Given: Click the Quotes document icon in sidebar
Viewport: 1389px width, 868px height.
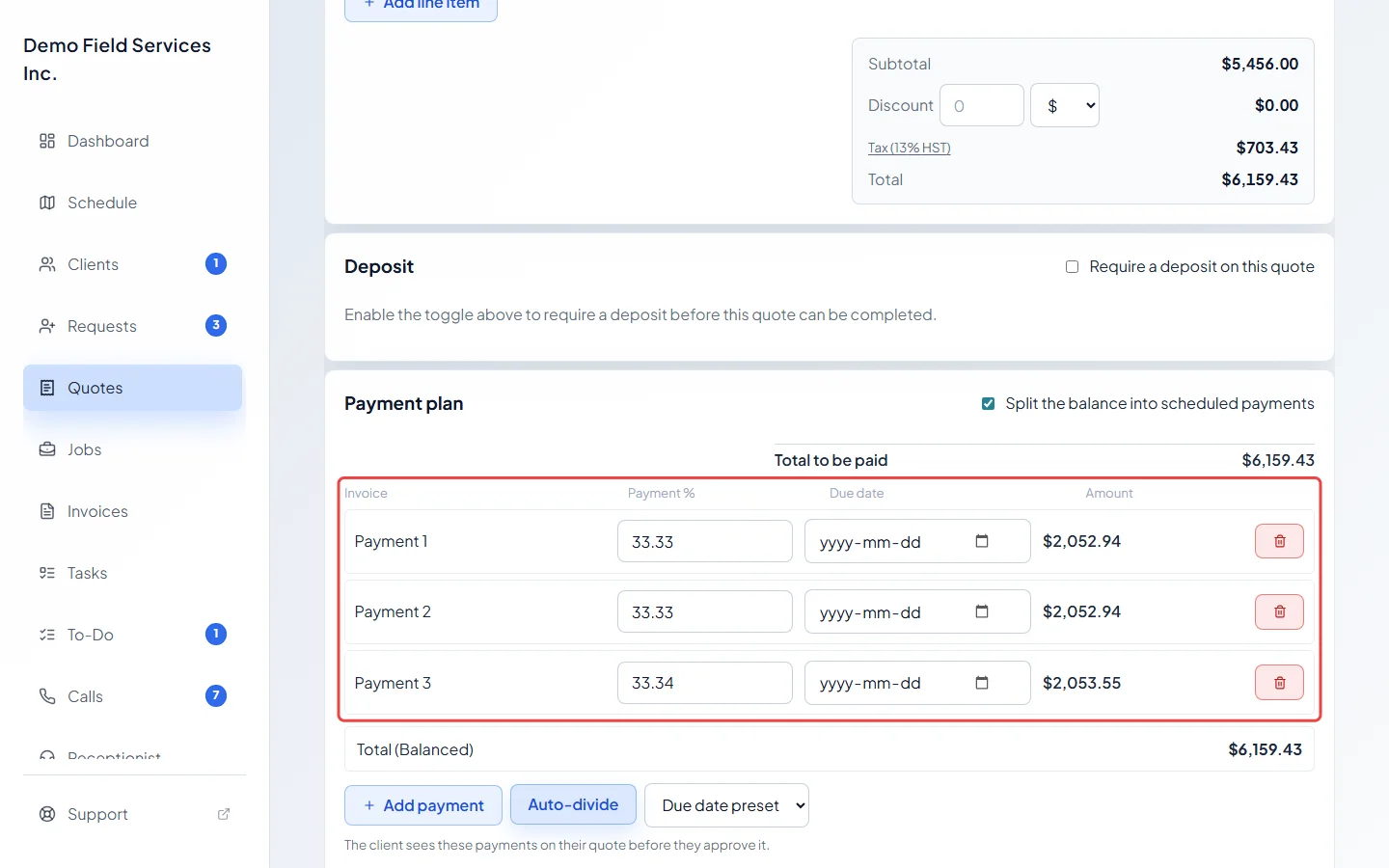Looking at the screenshot, I should click(47, 388).
